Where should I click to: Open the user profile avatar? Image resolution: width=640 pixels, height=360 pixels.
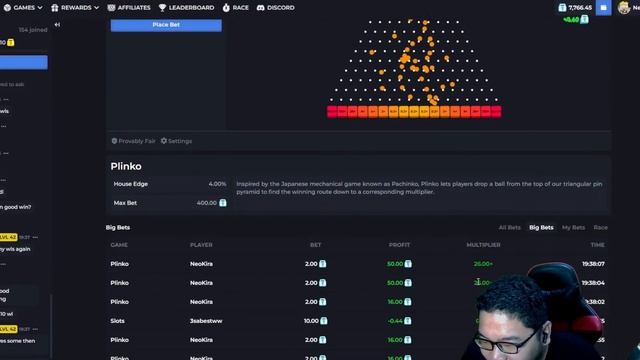point(624,7)
